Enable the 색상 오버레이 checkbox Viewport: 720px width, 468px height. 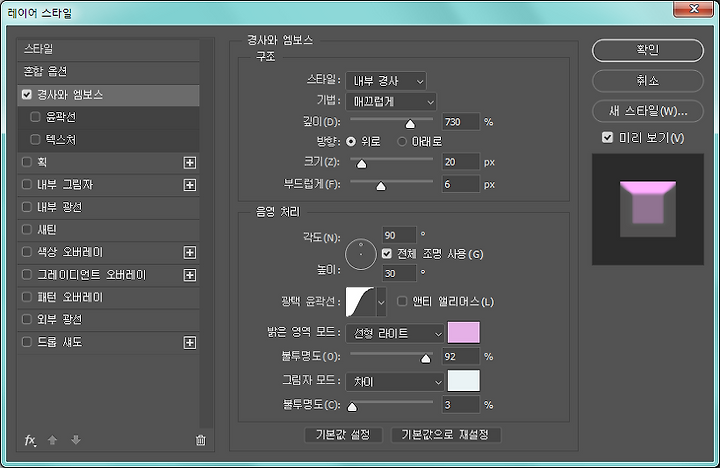(27, 252)
